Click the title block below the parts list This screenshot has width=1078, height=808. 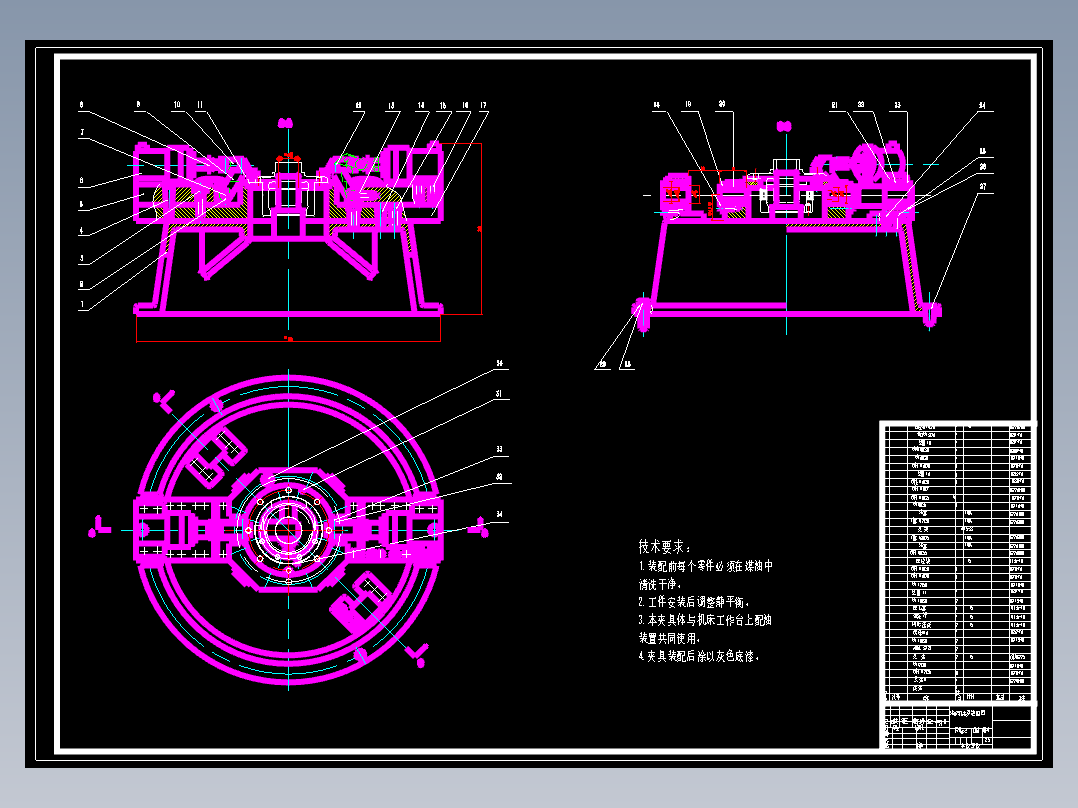(958, 727)
